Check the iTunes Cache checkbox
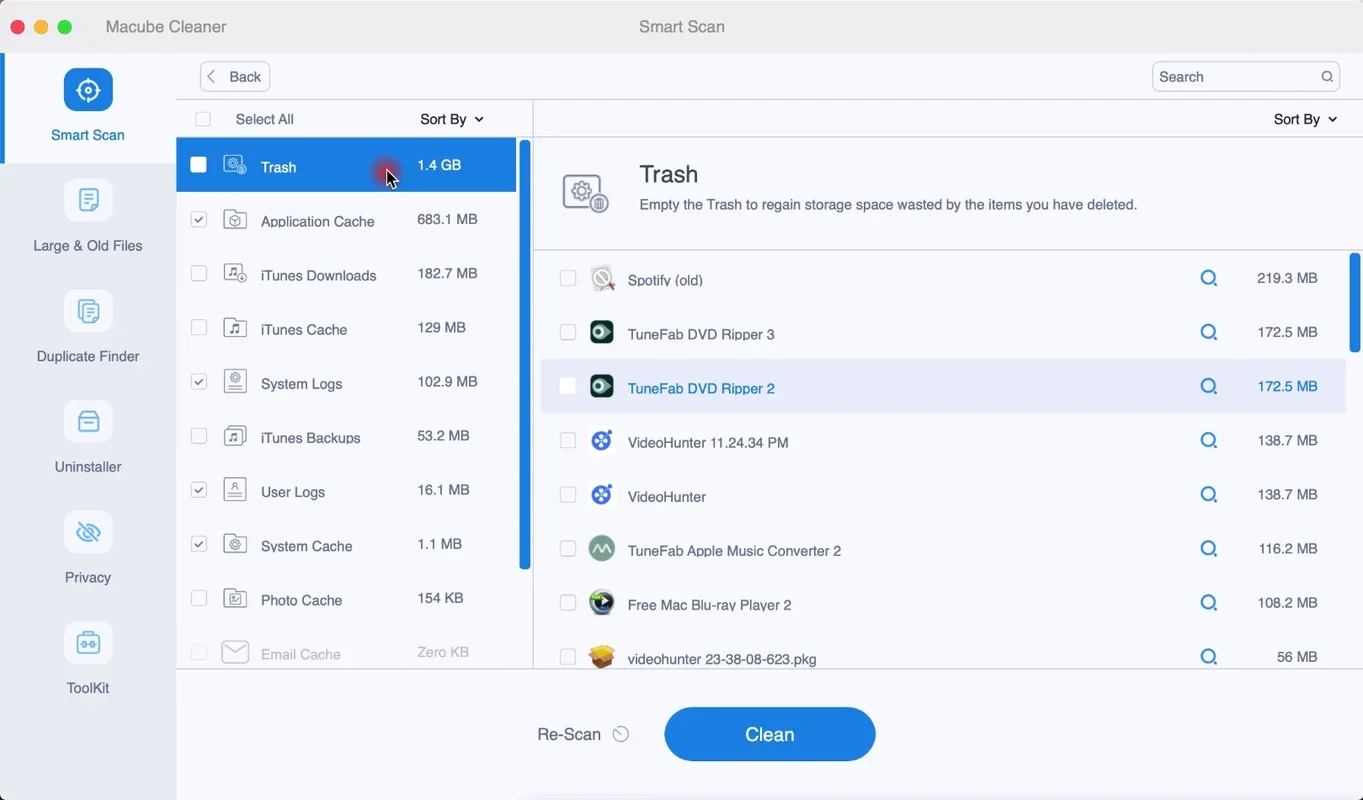 [x=199, y=327]
